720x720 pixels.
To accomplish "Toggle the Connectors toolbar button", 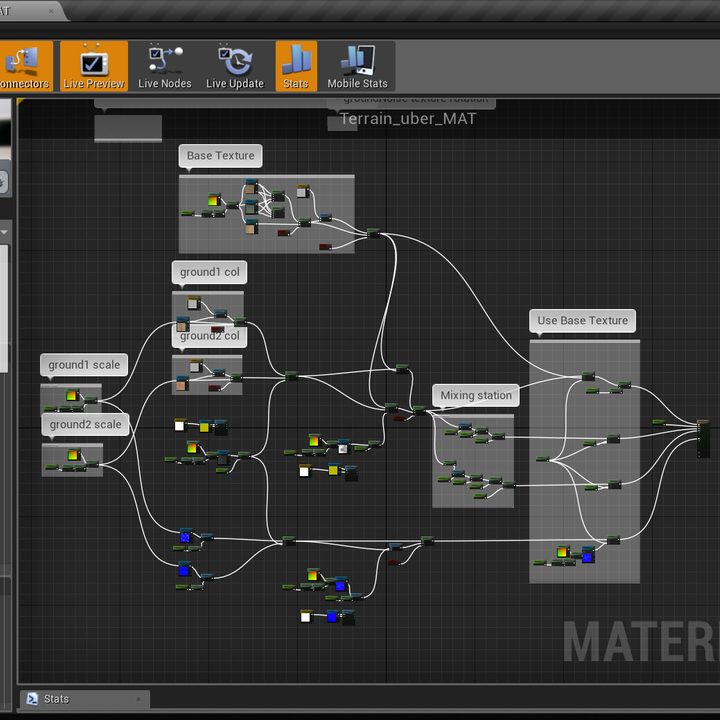I will point(26,66).
